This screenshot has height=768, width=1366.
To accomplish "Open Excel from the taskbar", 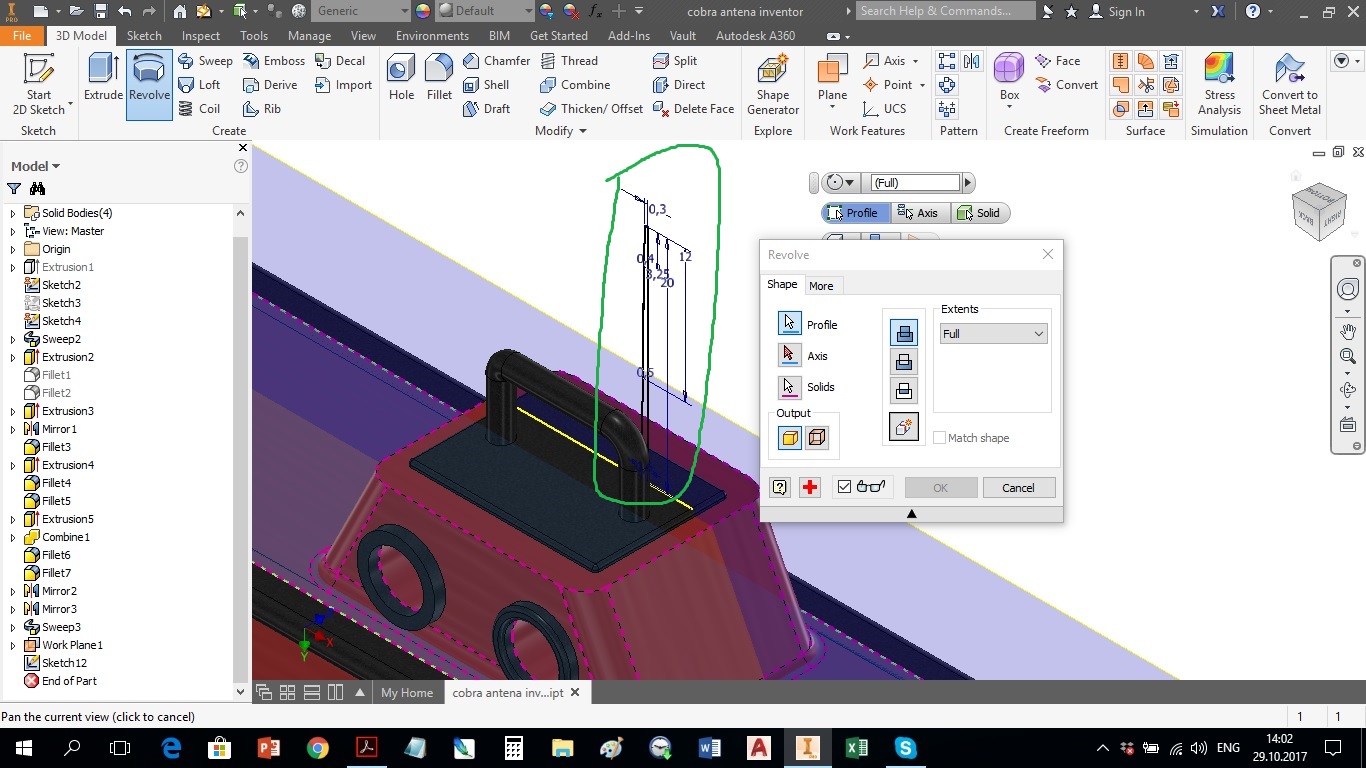I will pos(855,747).
